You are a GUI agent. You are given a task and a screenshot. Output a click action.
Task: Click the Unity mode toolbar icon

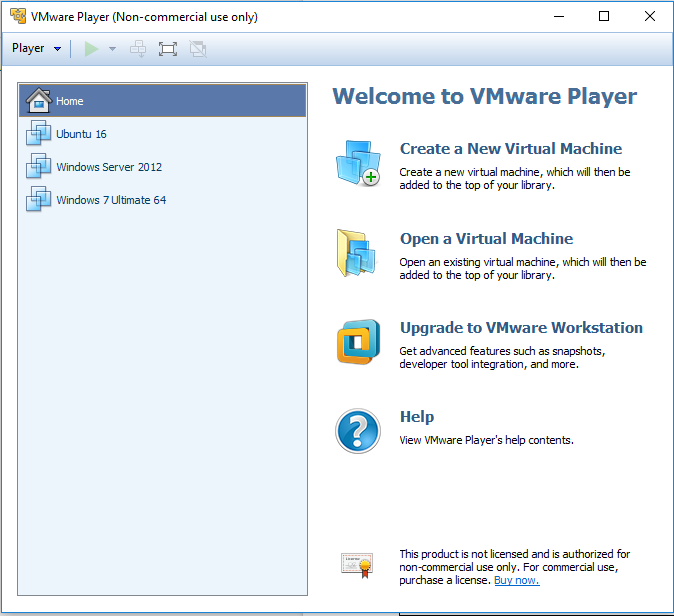pyautogui.click(x=198, y=49)
